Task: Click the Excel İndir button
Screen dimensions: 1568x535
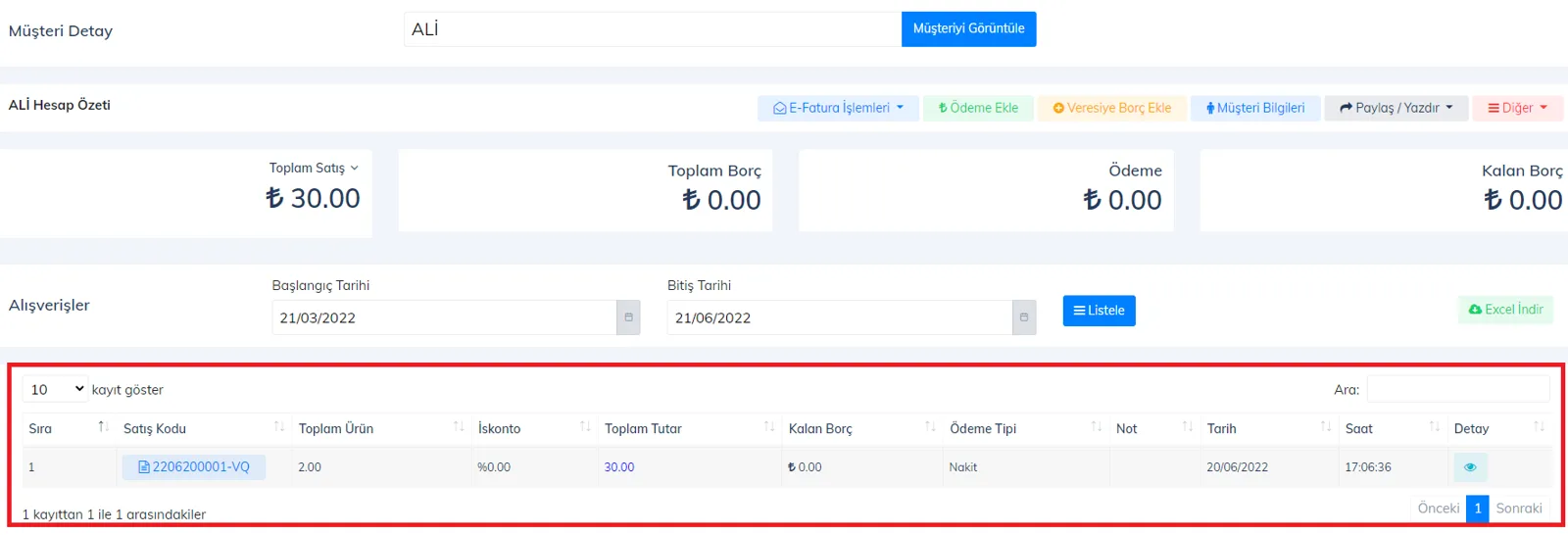Action: click(1505, 309)
